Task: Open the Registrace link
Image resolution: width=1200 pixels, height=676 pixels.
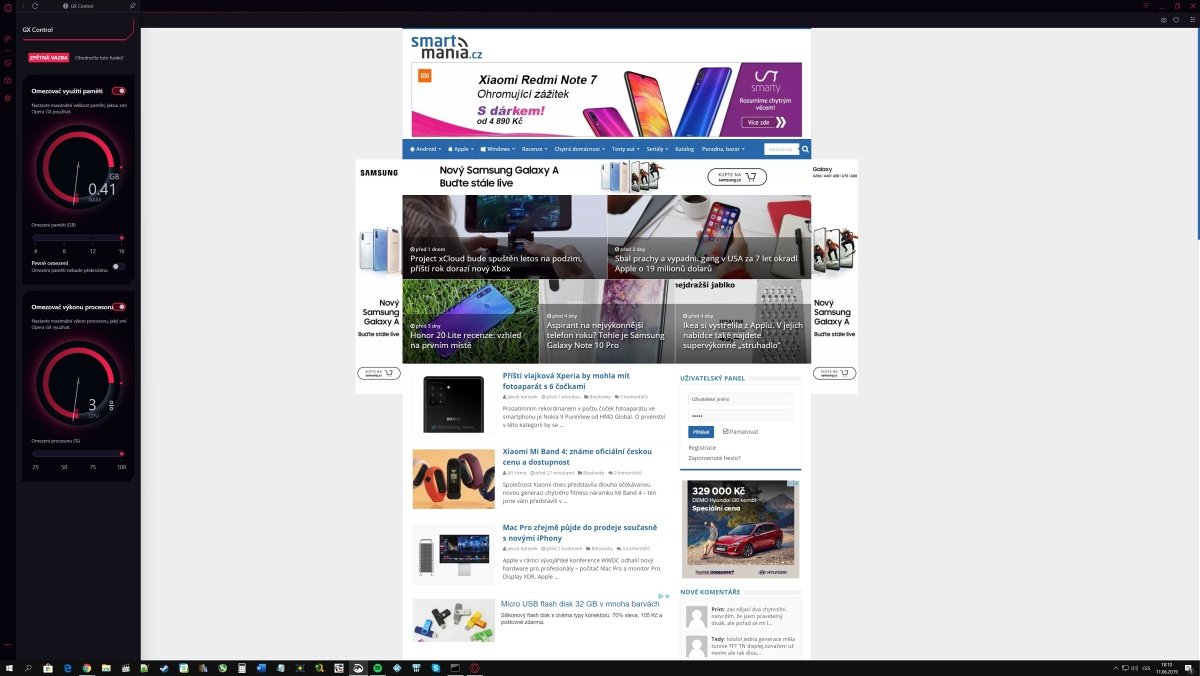Action: tap(702, 447)
